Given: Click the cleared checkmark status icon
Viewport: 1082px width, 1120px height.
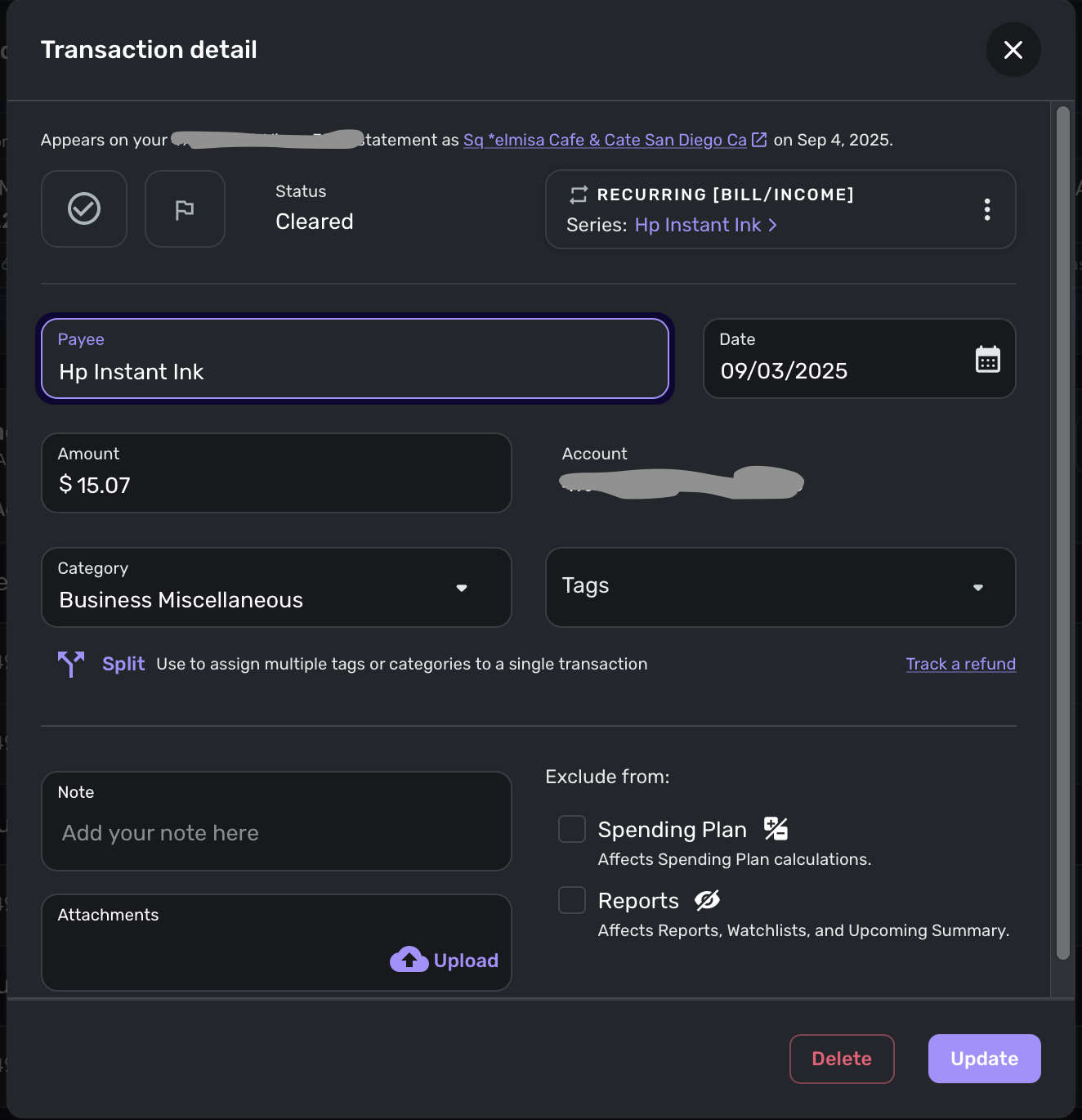Looking at the screenshot, I should coord(84,208).
